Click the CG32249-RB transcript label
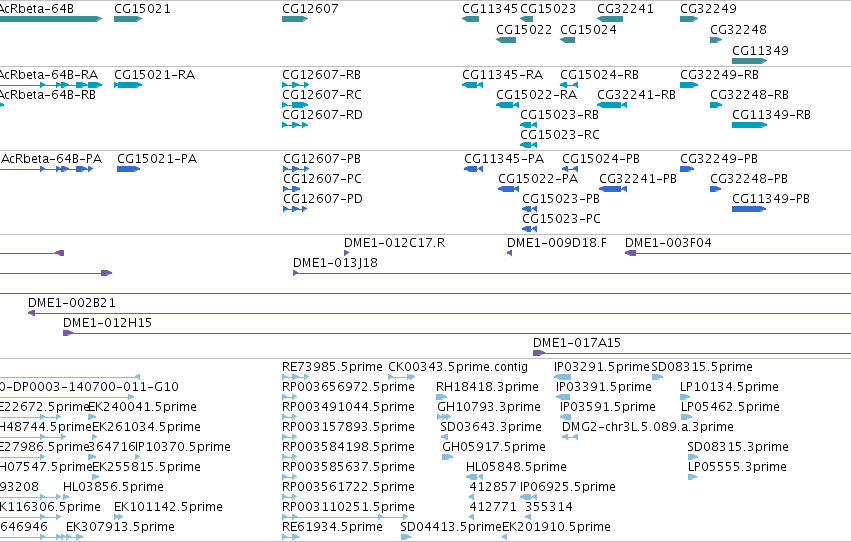 coord(719,74)
